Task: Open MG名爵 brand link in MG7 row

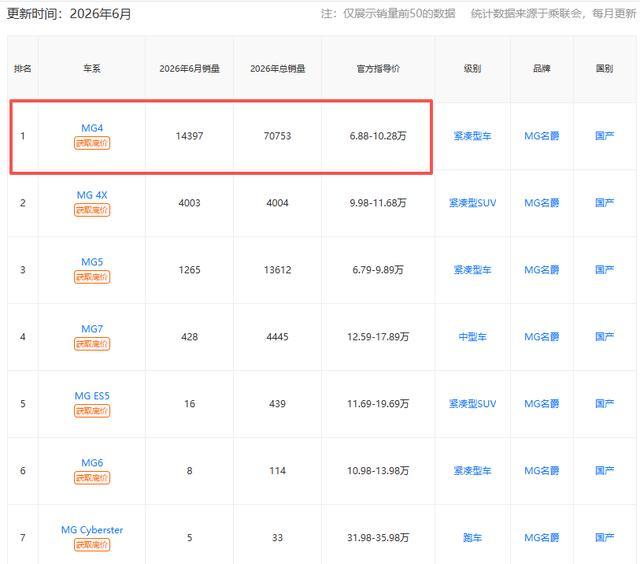Action: pos(542,337)
